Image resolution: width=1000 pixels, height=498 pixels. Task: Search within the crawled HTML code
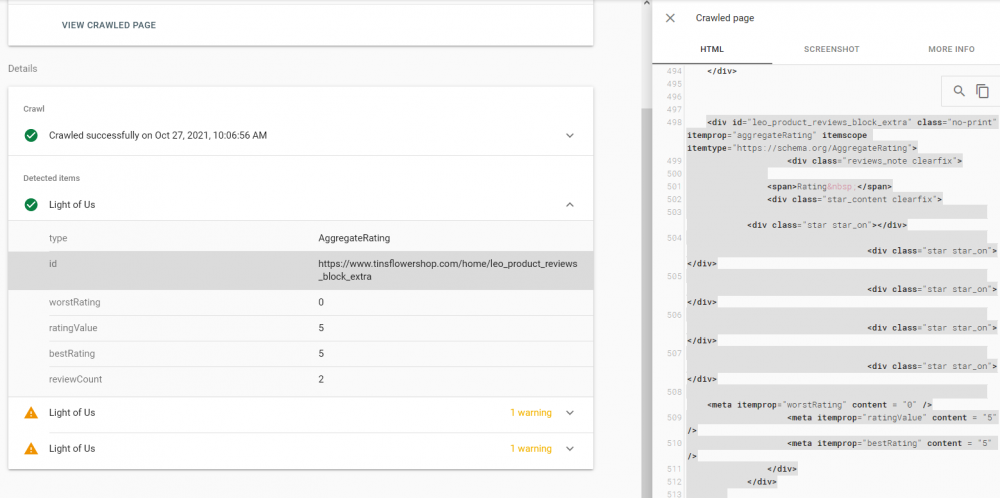pyautogui.click(x=959, y=91)
